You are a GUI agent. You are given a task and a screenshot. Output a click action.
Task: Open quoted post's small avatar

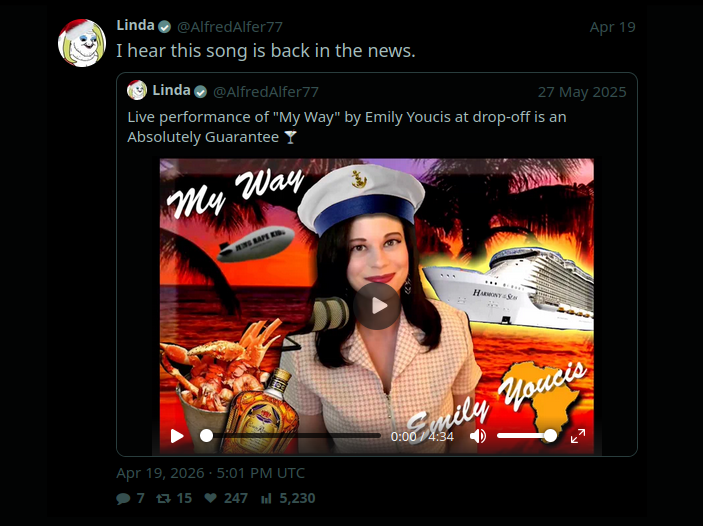(137, 91)
